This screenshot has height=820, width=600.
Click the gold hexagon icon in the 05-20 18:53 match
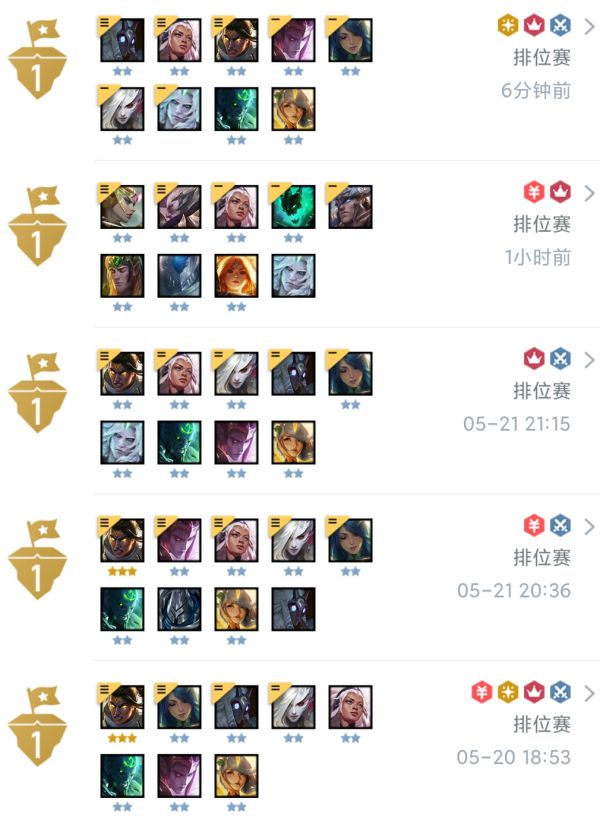[507, 692]
